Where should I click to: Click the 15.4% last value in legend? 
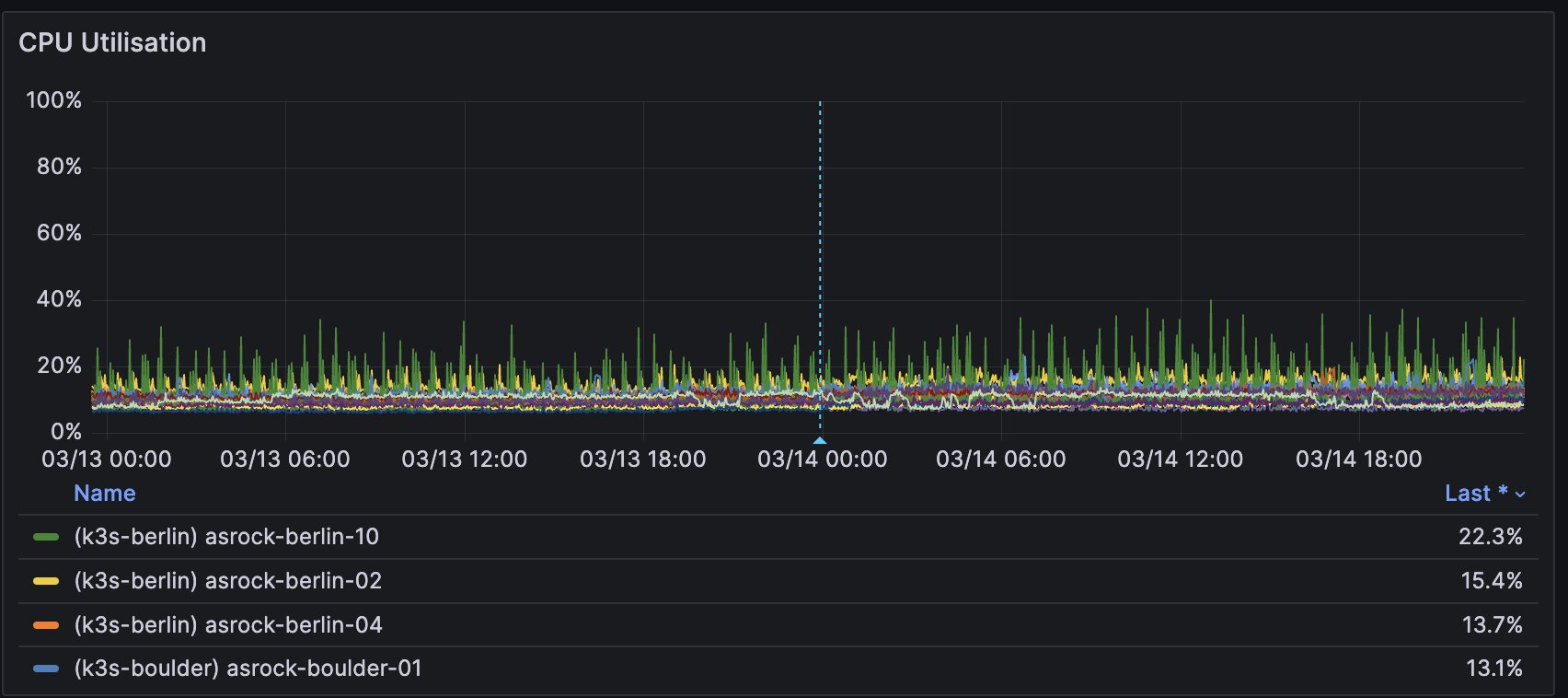pos(1491,581)
